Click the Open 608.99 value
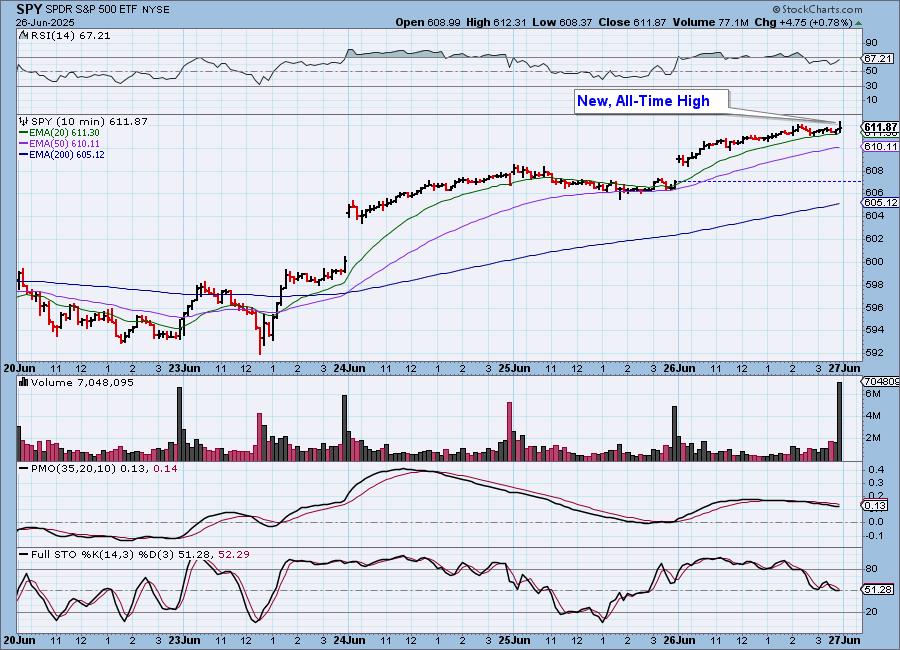 tap(428, 22)
